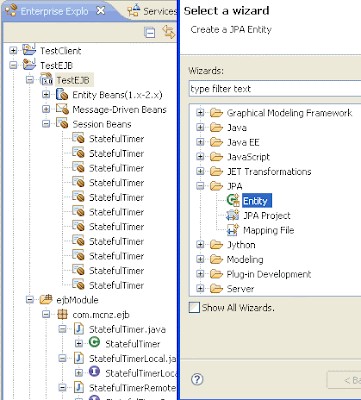Image resolution: width=361 pixels, height=400 pixels.
Task: Expand the Plug-in Development folder
Action: pos(200,274)
